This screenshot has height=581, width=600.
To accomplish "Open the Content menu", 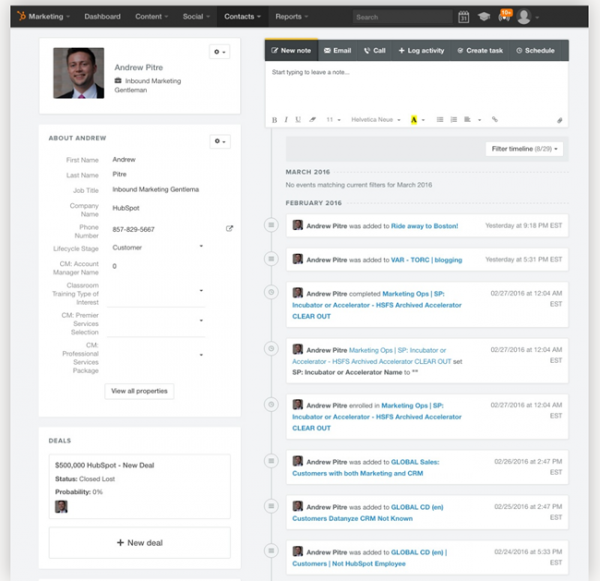I will click(x=152, y=16).
